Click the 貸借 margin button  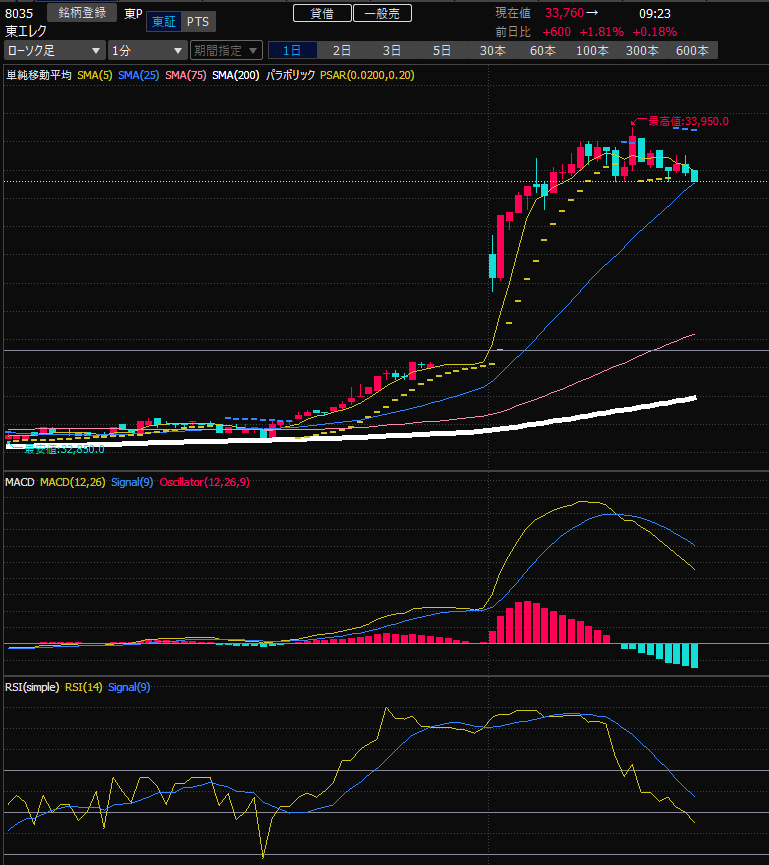coord(322,13)
